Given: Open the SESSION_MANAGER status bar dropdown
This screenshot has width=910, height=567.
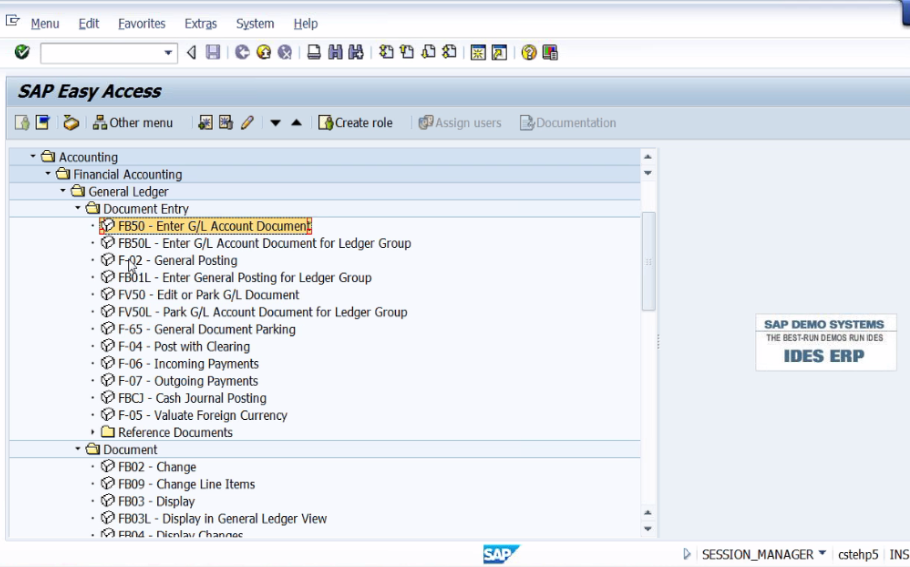Looking at the screenshot, I should 822,553.
